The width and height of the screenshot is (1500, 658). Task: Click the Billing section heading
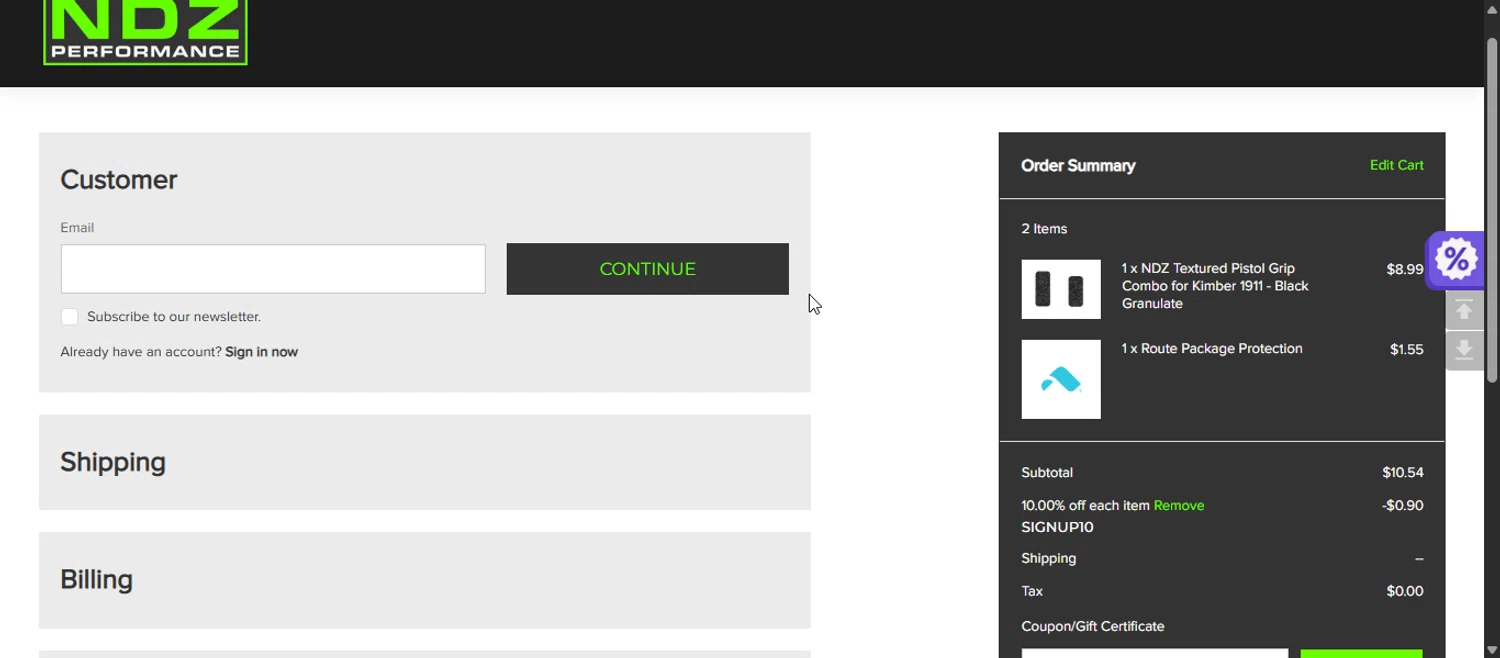click(96, 580)
